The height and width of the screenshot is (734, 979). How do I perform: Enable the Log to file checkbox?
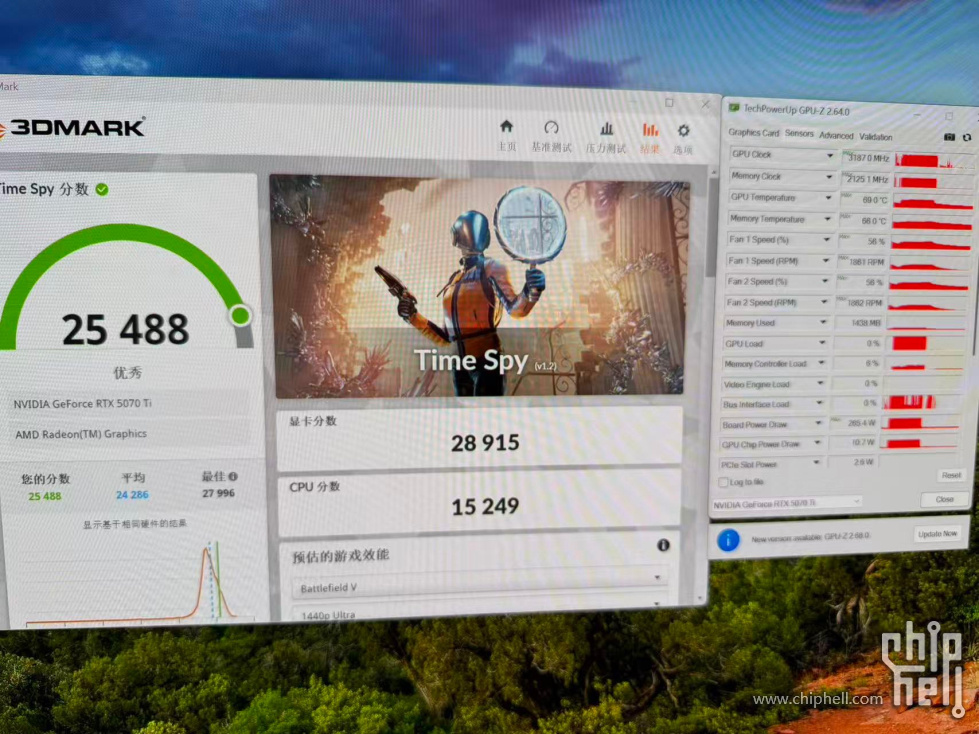coord(723,482)
